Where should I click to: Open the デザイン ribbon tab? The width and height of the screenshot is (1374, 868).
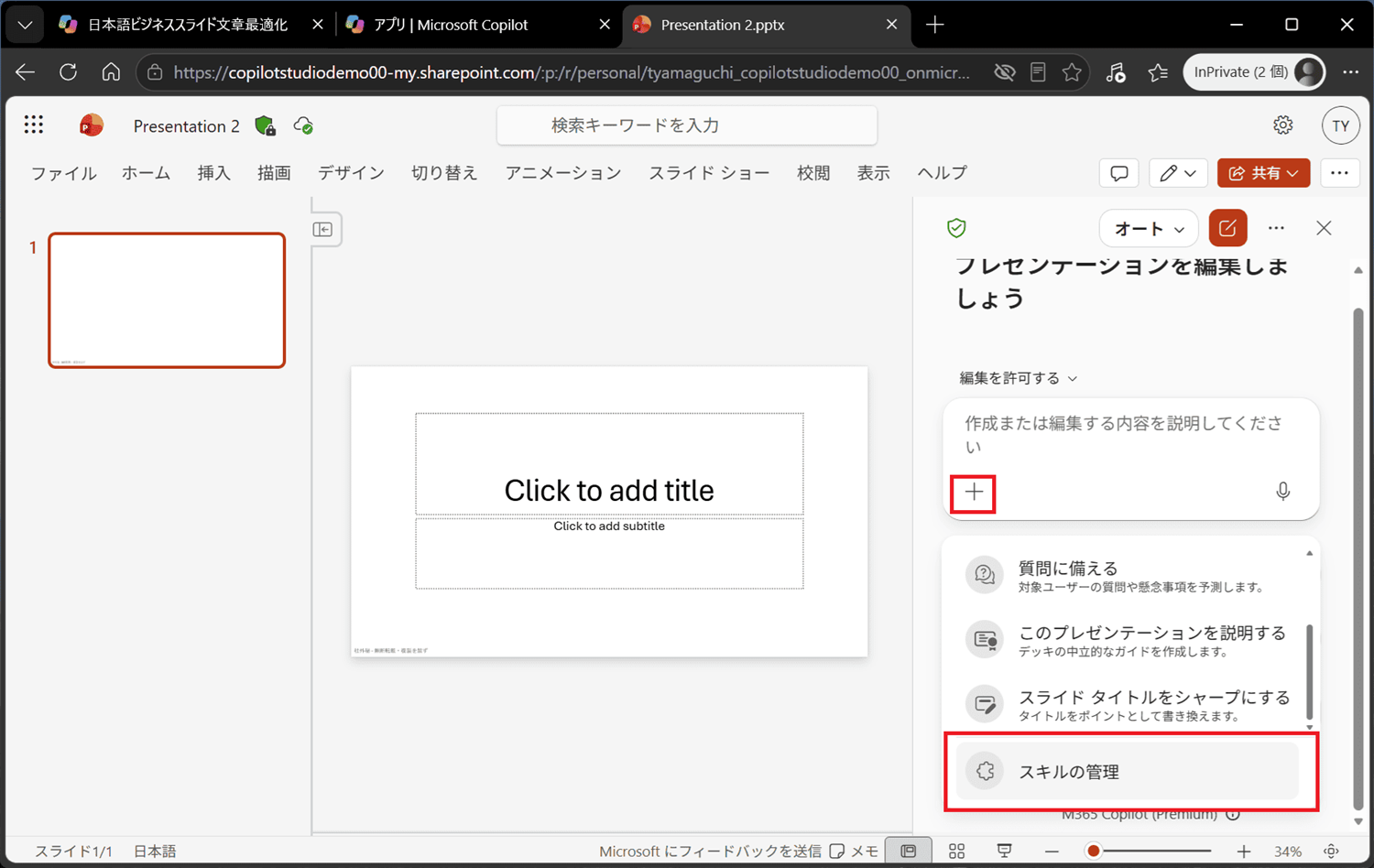click(x=352, y=173)
